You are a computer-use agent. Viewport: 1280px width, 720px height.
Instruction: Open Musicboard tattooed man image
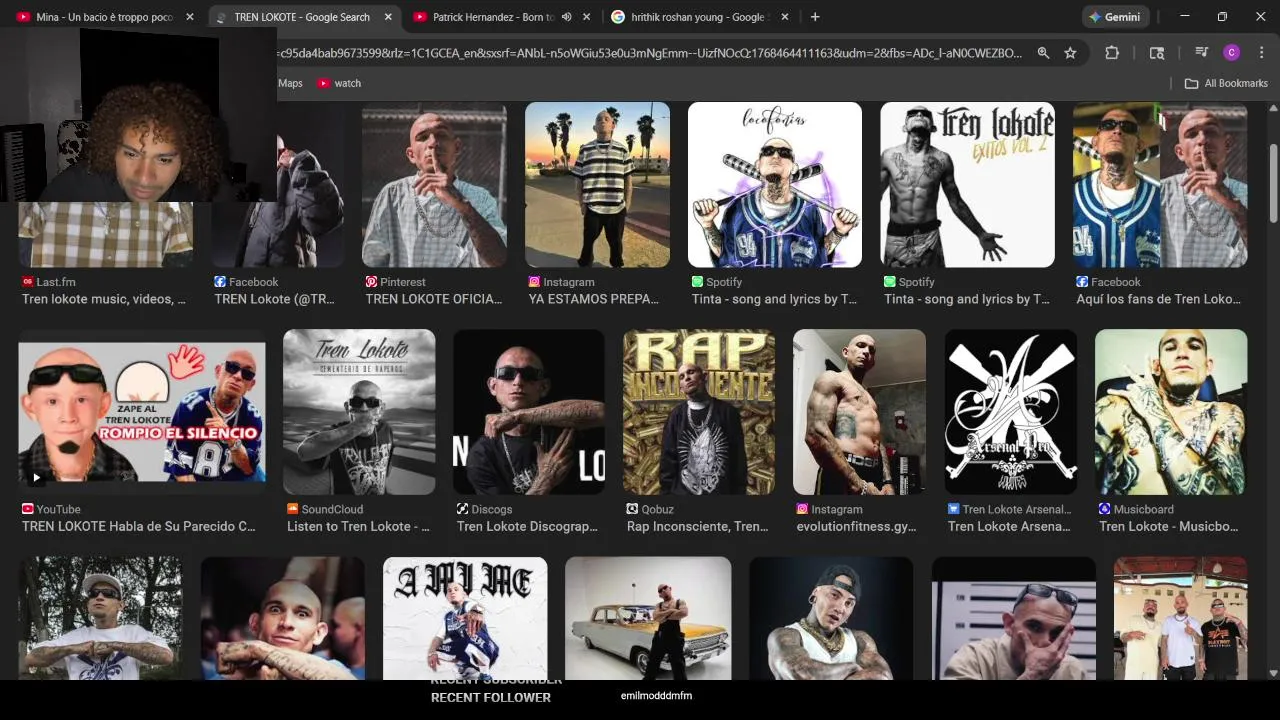[x=1171, y=412]
